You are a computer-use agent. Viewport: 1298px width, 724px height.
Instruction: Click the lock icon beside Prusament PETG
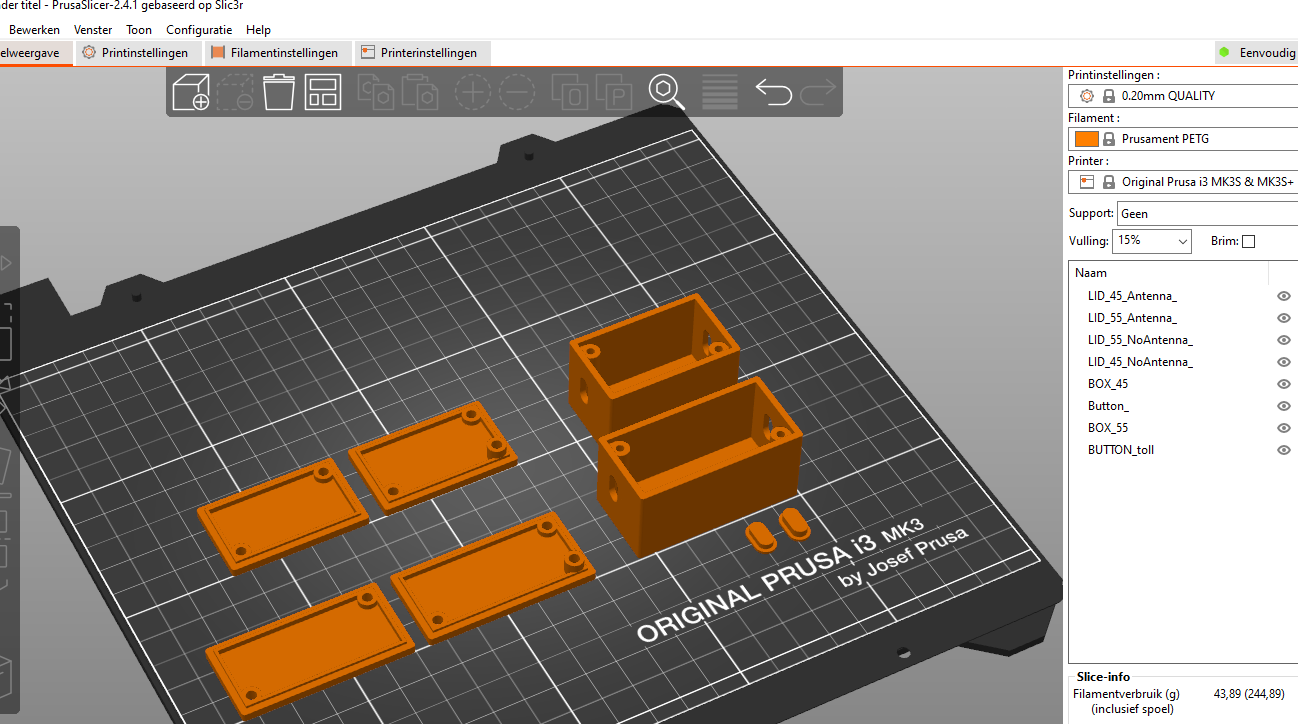pos(1109,139)
